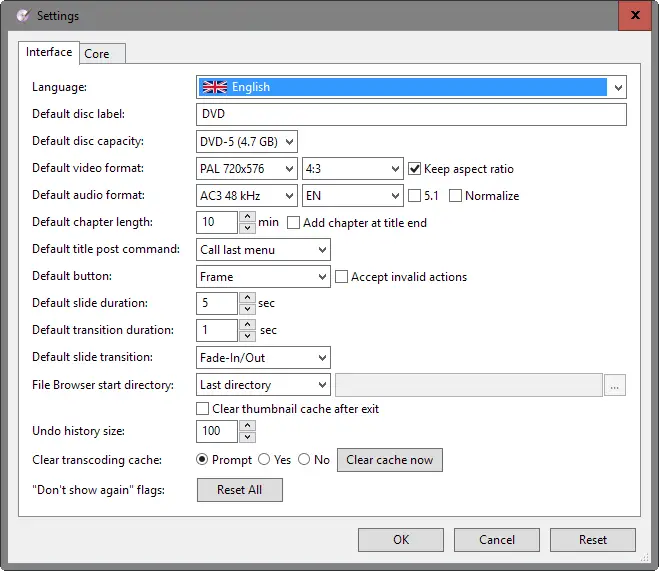The width and height of the screenshot is (659, 571).
Task: Open the EN audio language dropdown
Action: pos(353,195)
